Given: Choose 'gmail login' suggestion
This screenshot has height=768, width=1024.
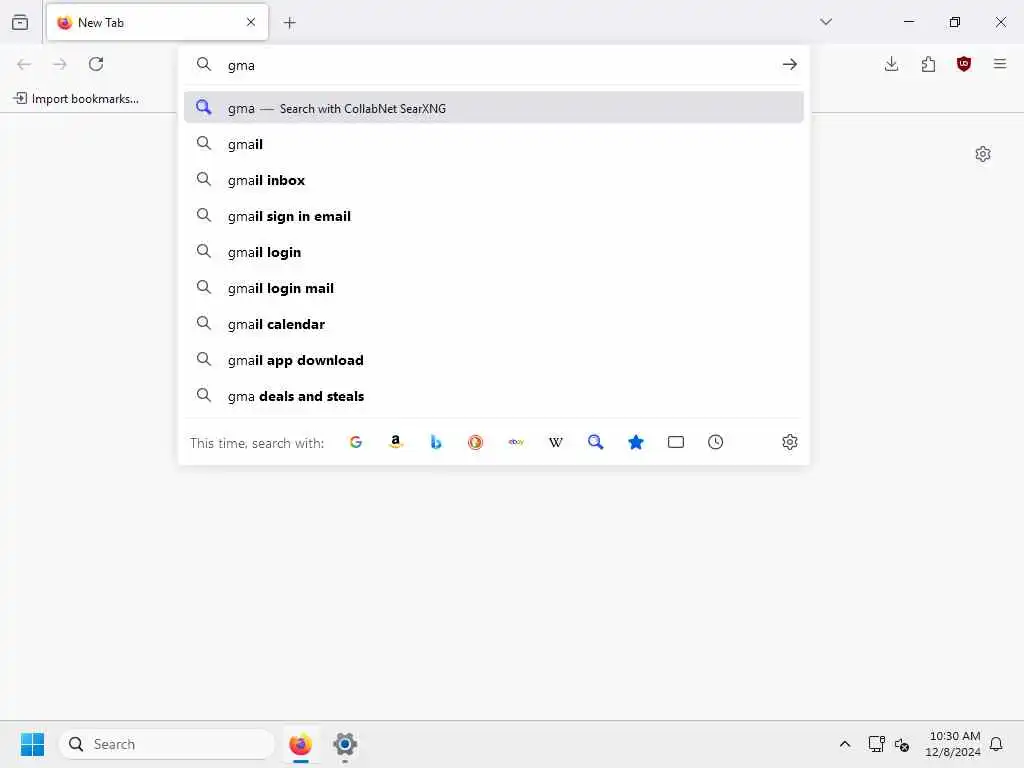Looking at the screenshot, I should (494, 252).
